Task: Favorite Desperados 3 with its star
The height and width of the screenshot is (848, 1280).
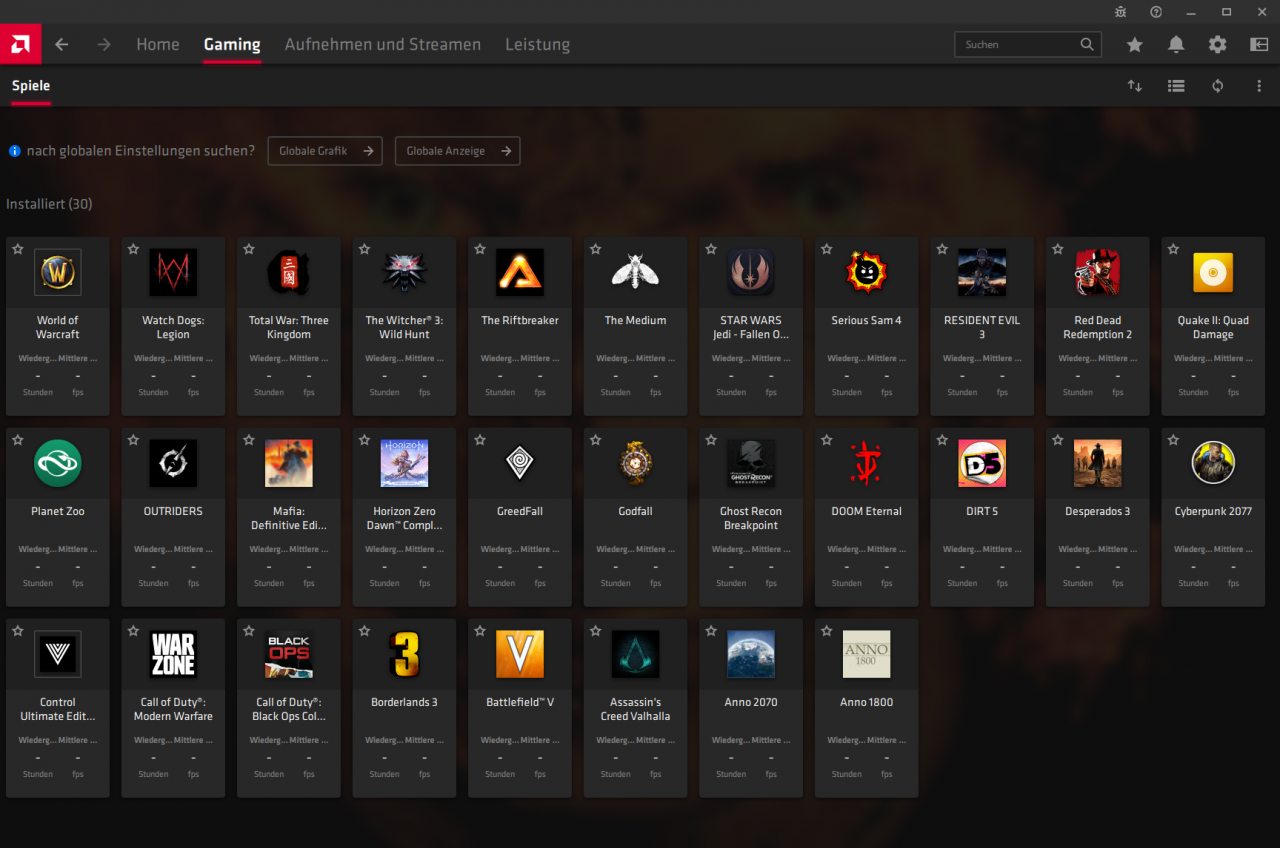Action: (x=1058, y=440)
